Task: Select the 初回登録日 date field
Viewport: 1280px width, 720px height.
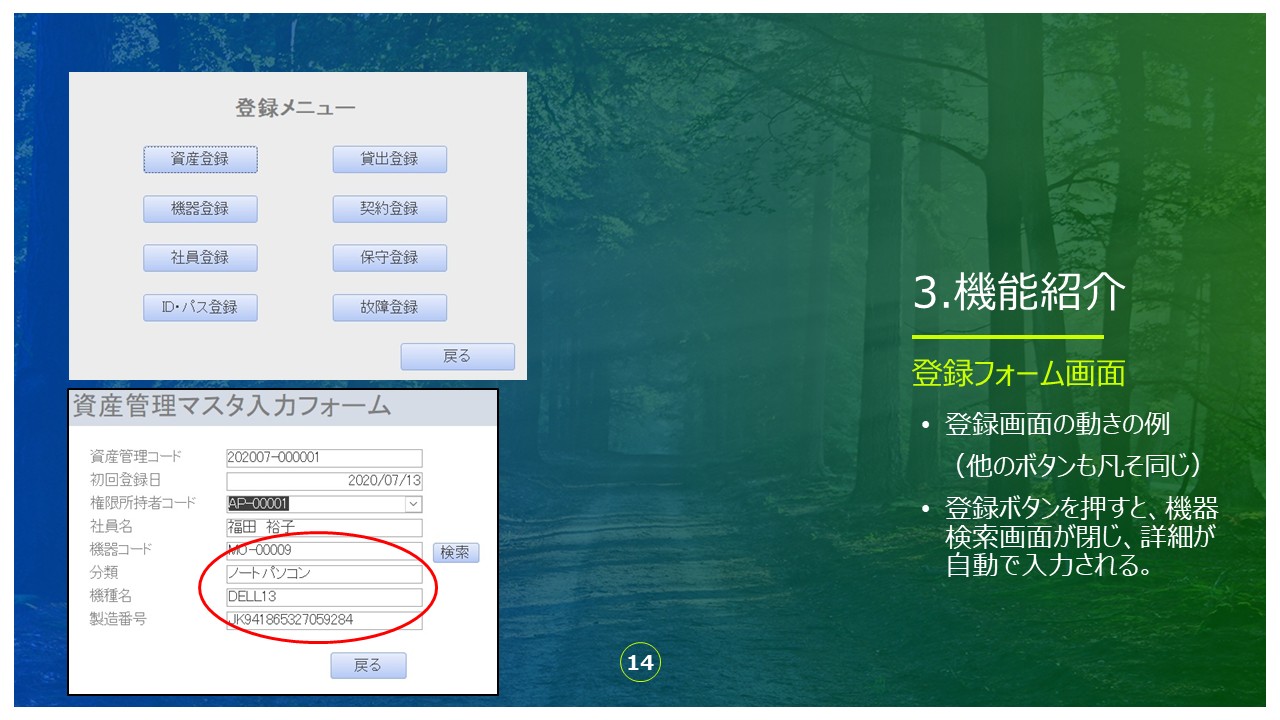Action: (x=324, y=481)
